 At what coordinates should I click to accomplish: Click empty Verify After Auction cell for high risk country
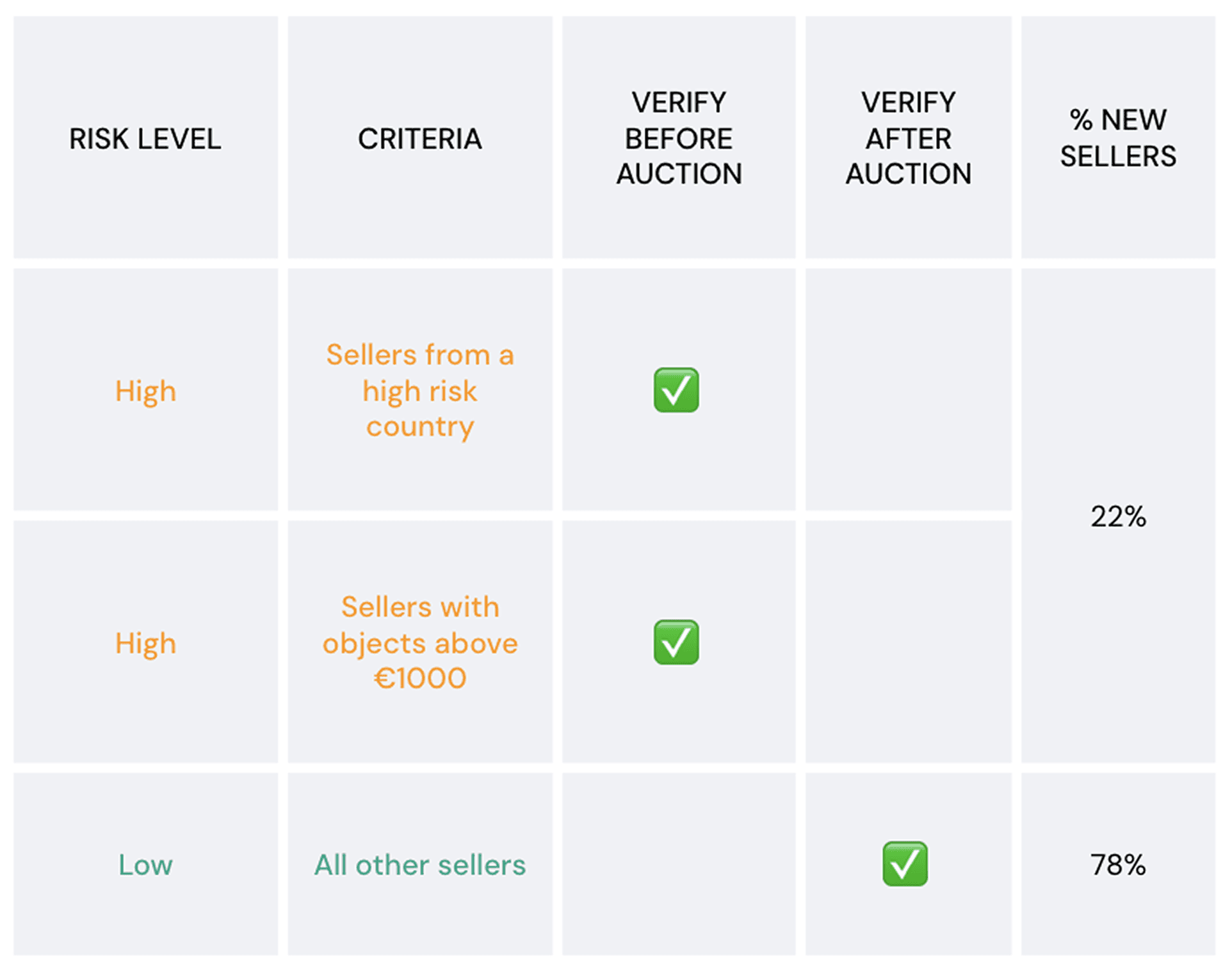coord(908,389)
